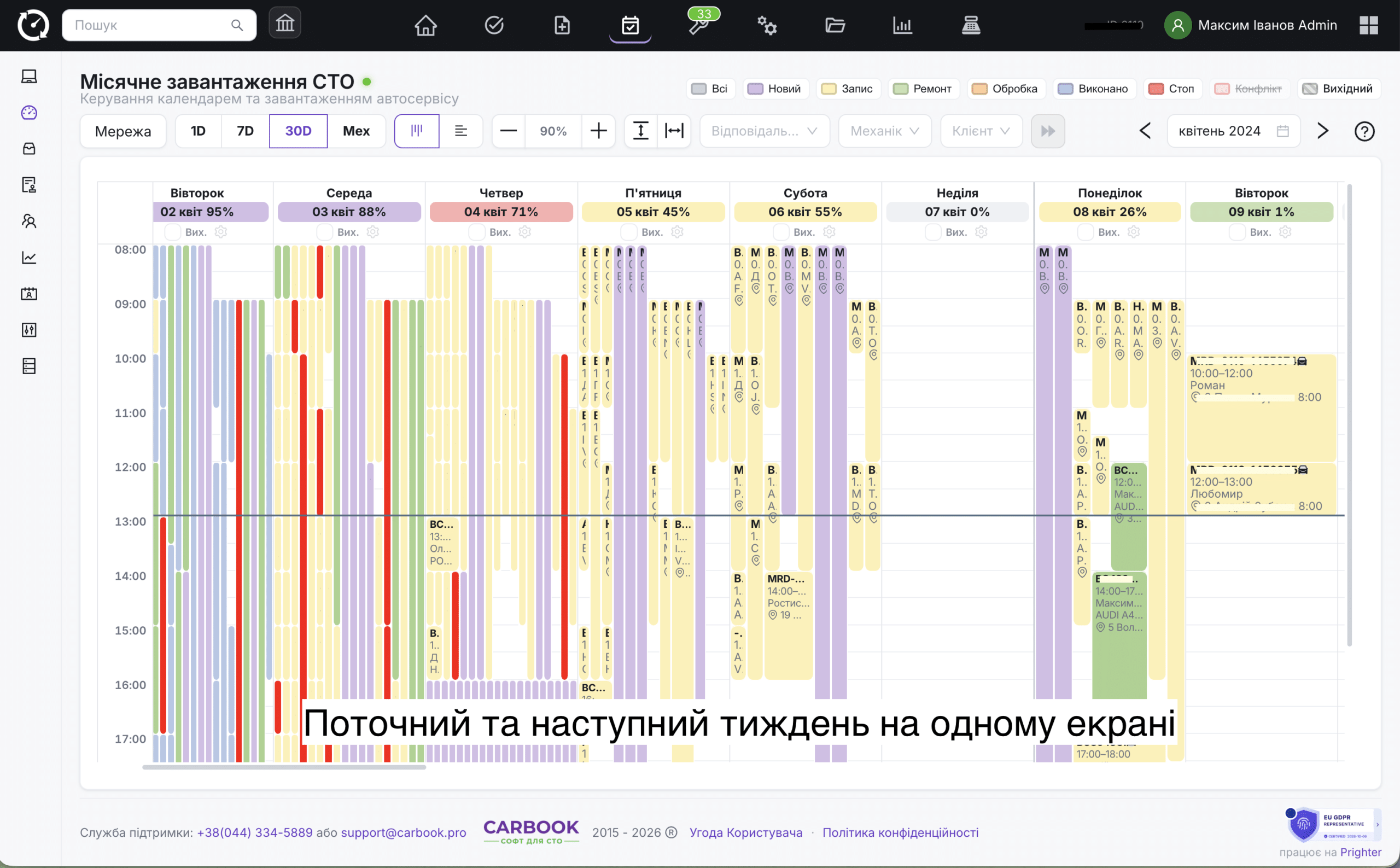Fit calendar width with the horizontal fit icon

point(674,131)
